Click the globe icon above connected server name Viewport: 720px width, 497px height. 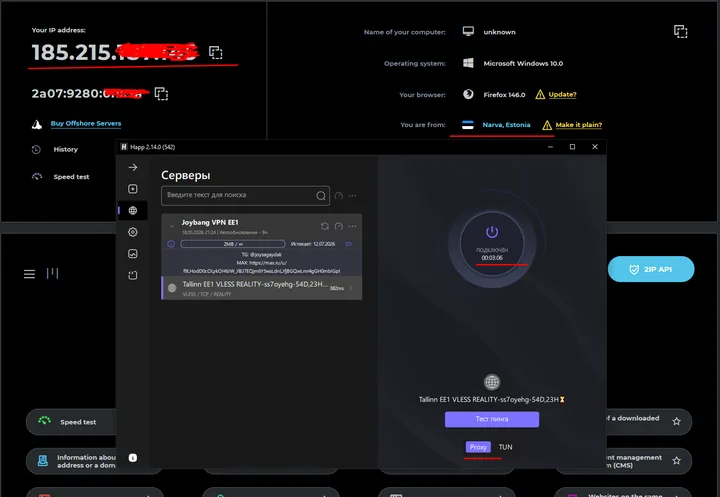click(x=492, y=382)
